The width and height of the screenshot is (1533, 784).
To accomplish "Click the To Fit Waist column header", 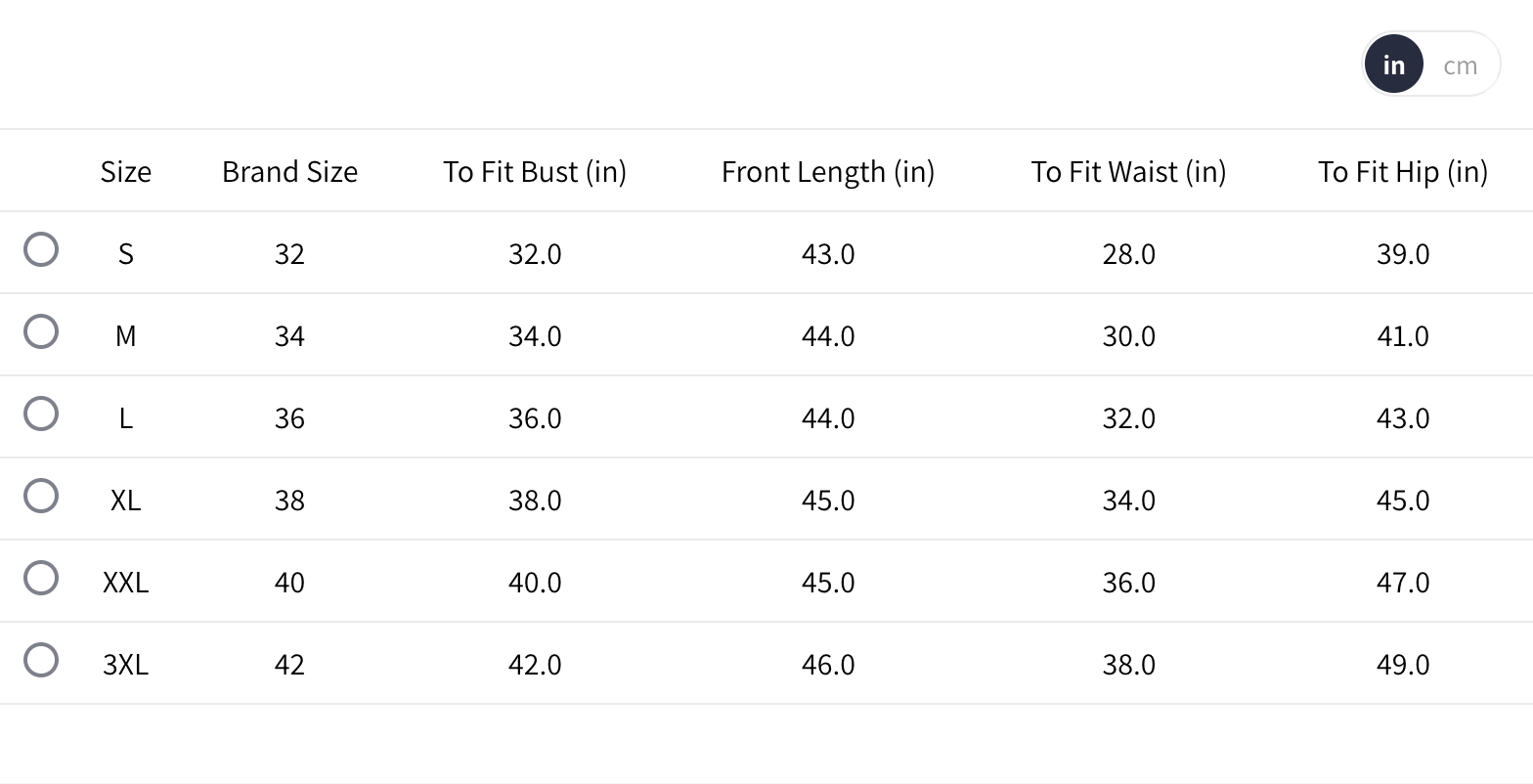I will 1128,172.
